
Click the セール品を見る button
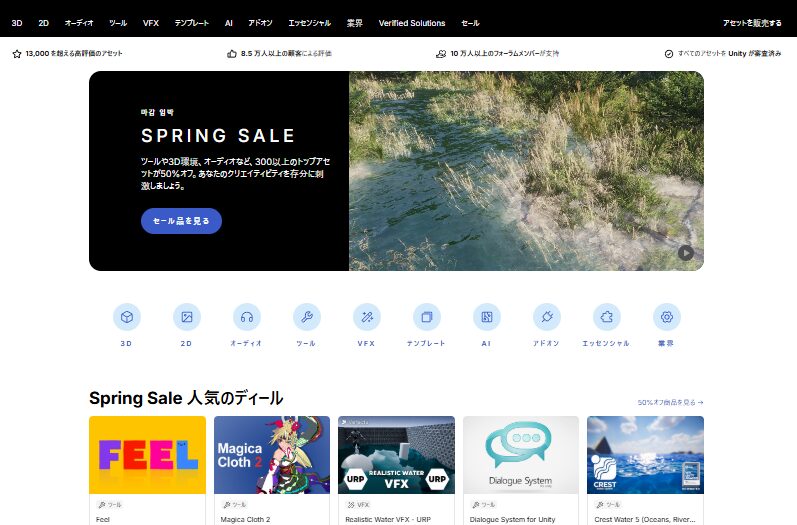coord(181,221)
